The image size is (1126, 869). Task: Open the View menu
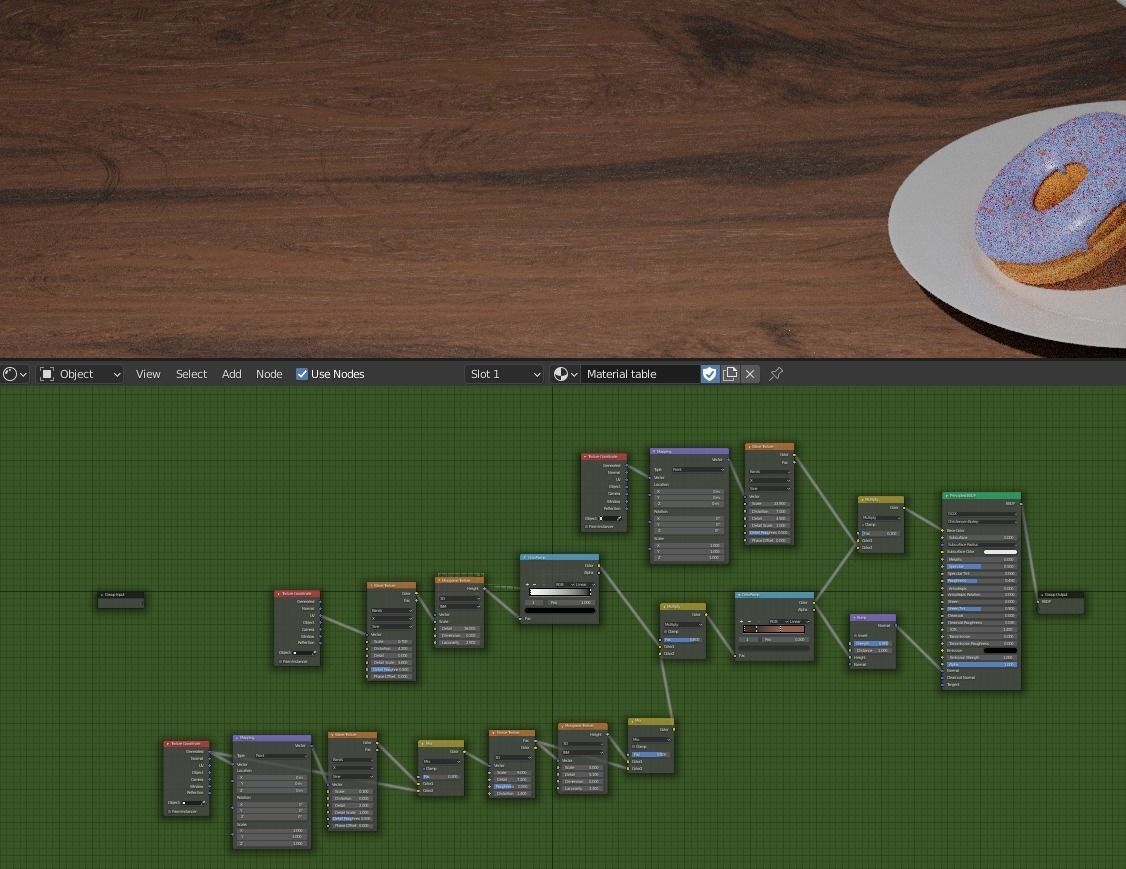click(148, 374)
